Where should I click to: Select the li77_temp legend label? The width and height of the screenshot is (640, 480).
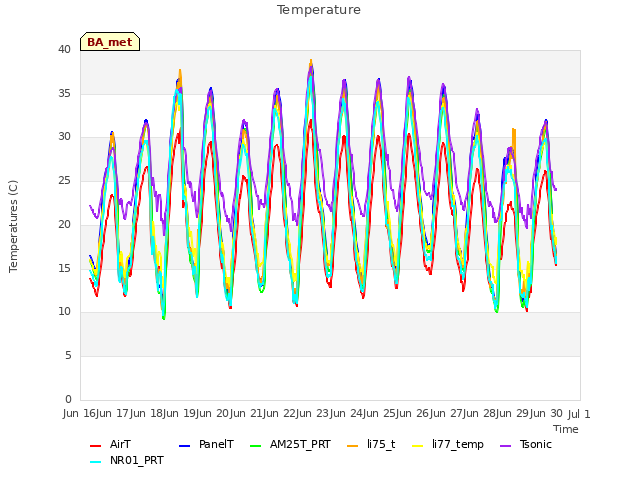(x=458, y=444)
